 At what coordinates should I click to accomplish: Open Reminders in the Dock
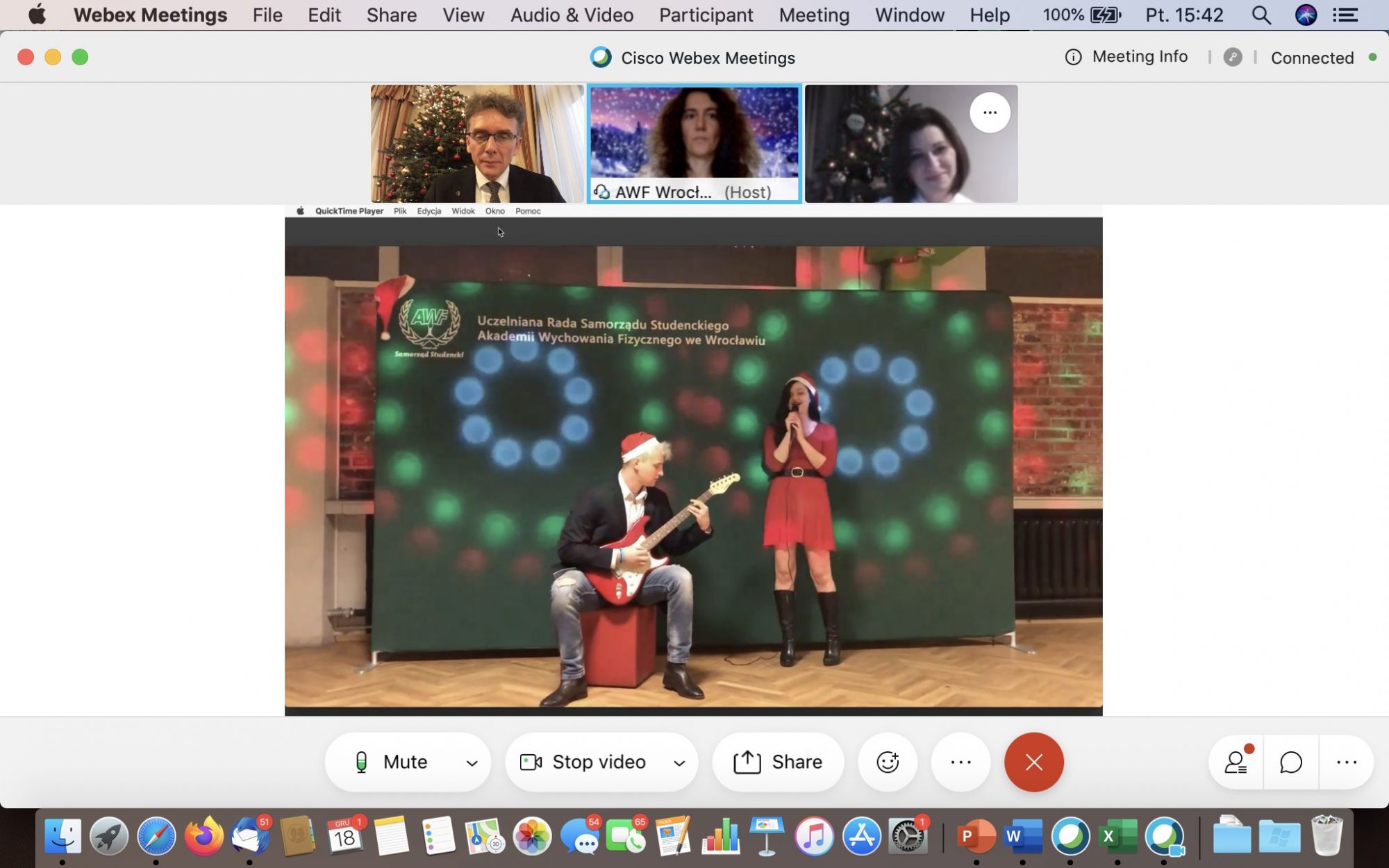click(x=438, y=835)
